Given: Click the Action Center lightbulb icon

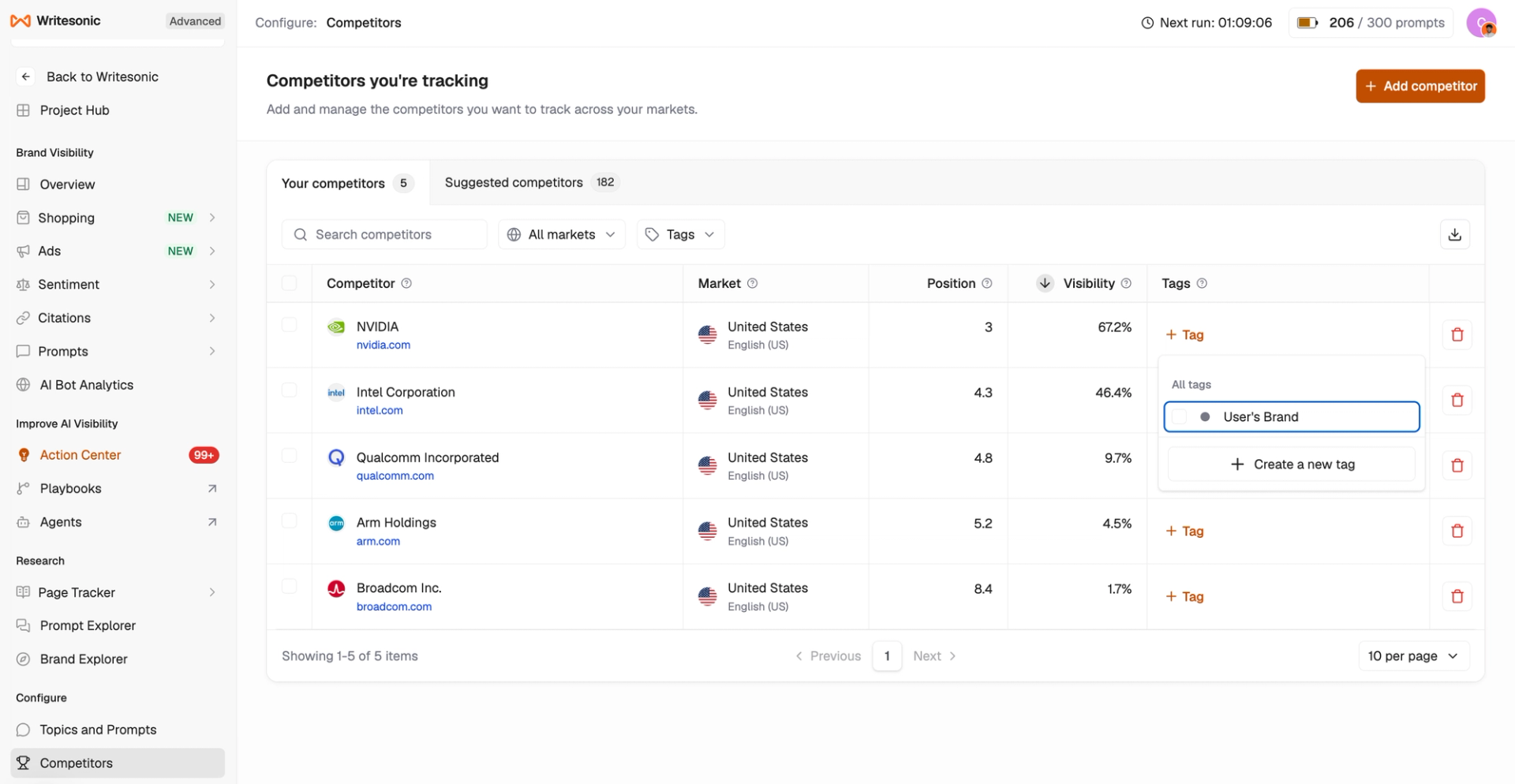Looking at the screenshot, I should pos(24,455).
